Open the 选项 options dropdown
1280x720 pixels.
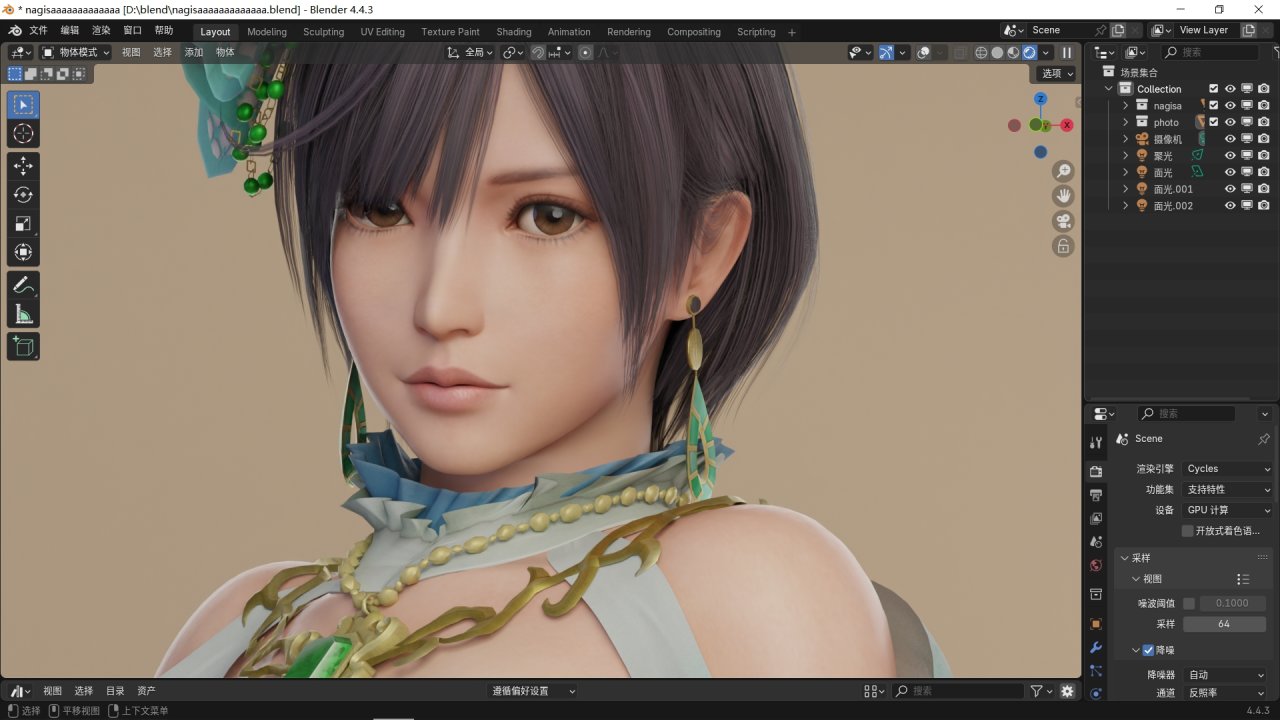(1057, 73)
